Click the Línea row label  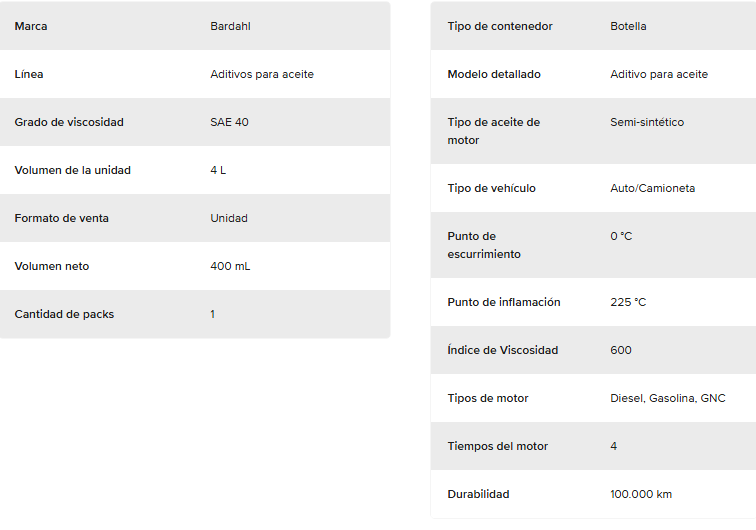point(29,74)
